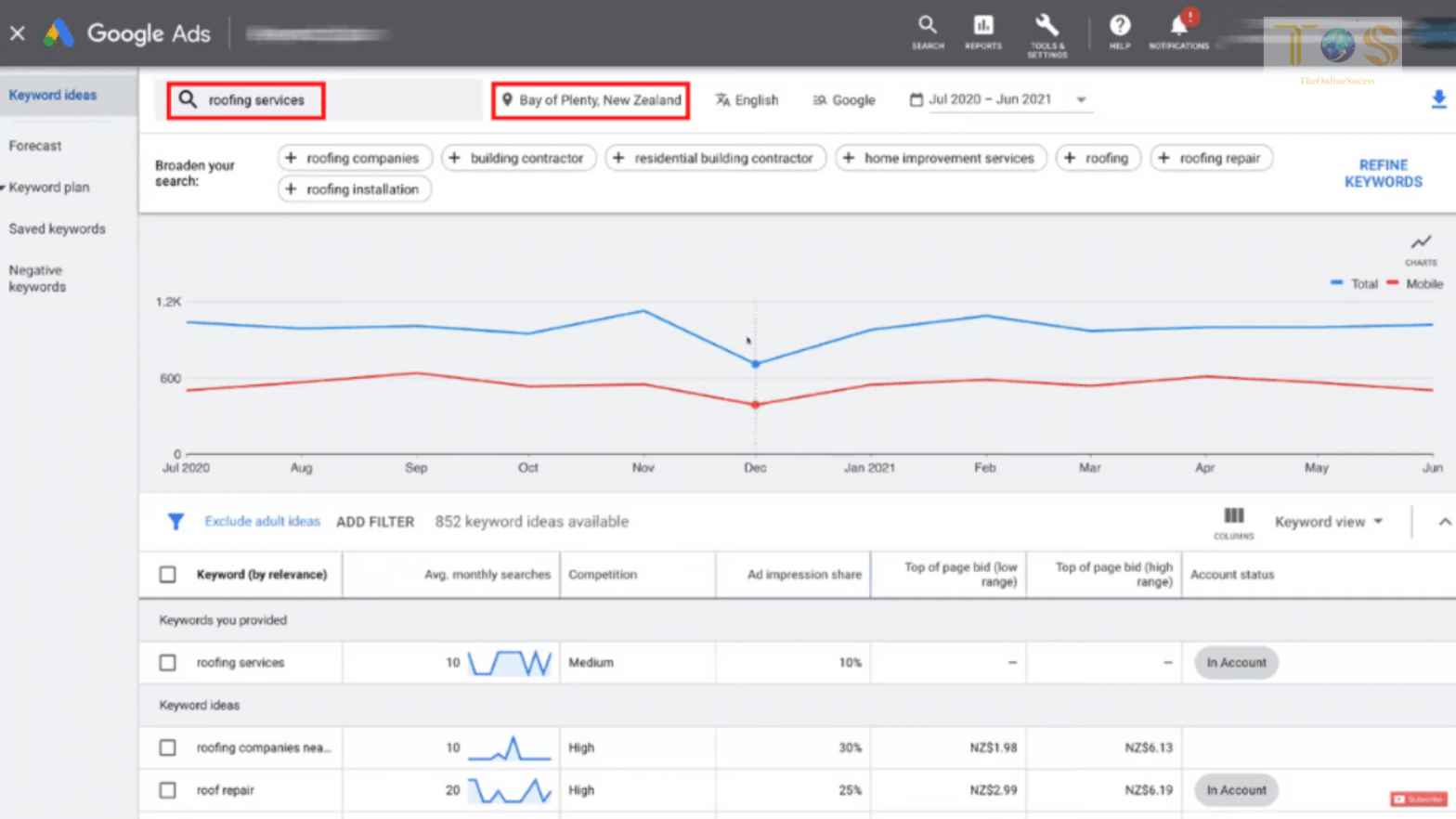The image size is (1456, 819).
Task: Add 'roofing installation' suggestion chip
Action: (355, 188)
